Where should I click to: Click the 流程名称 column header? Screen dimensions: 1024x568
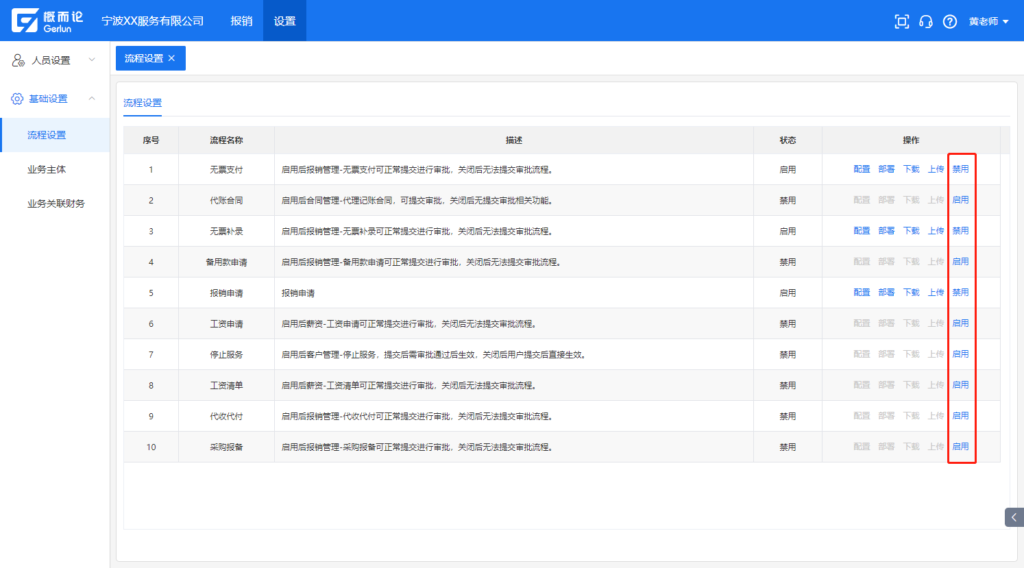[226, 140]
